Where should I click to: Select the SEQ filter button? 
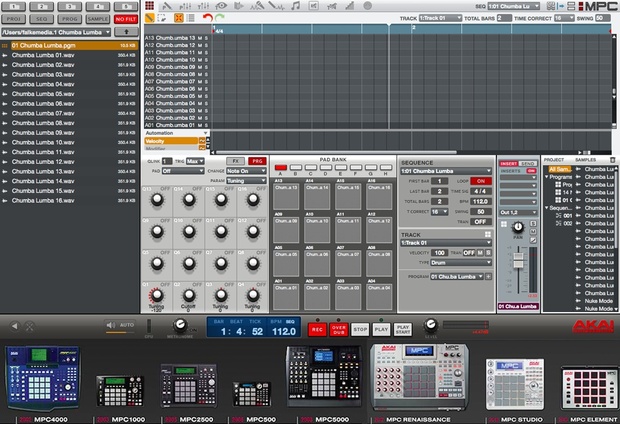tap(42, 19)
